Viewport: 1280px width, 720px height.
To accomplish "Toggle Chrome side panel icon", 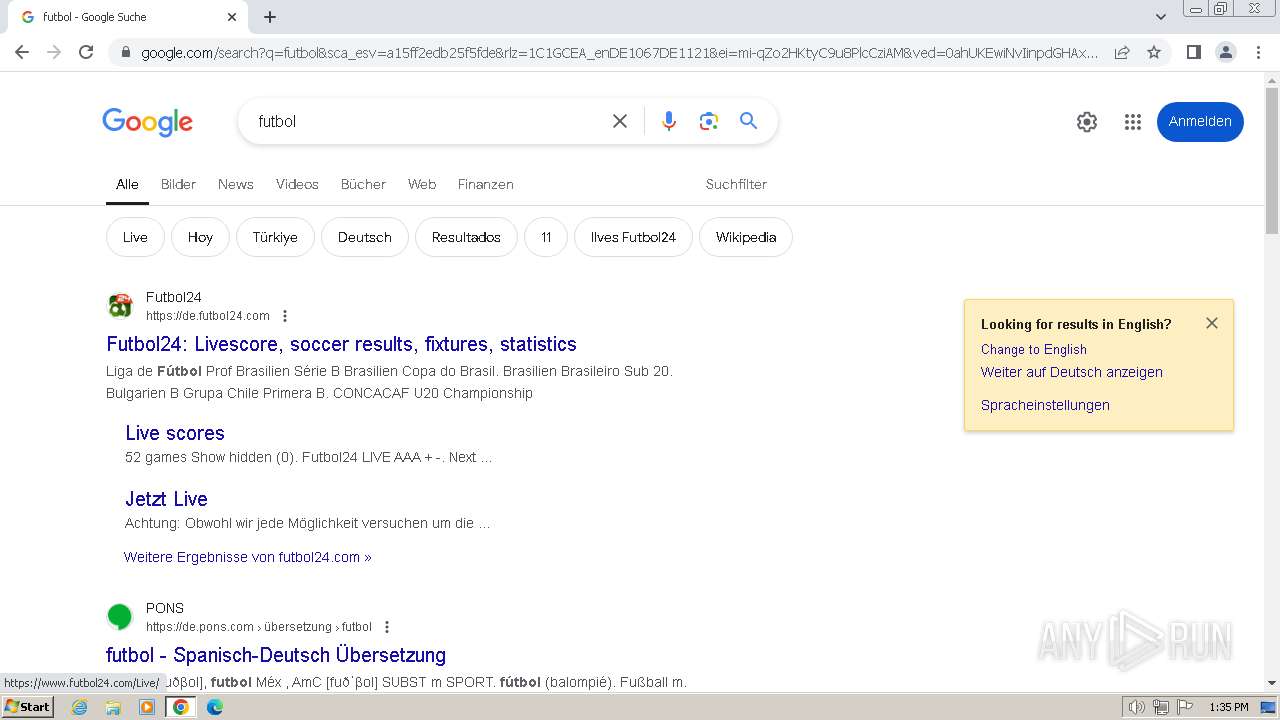I will (1193, 52).
